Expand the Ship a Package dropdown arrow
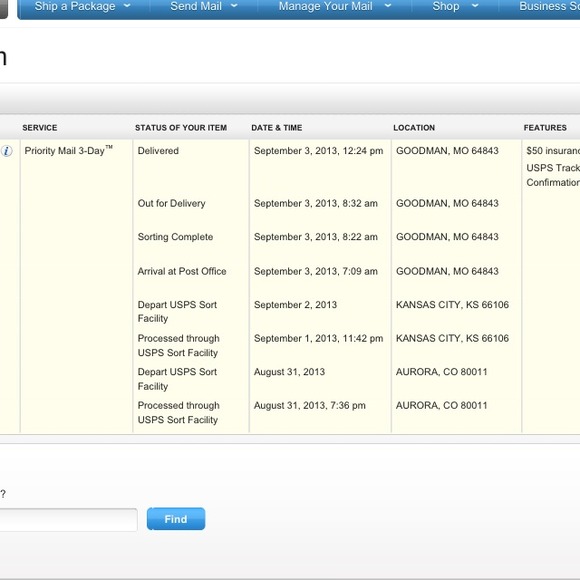 tap(127, 6)
